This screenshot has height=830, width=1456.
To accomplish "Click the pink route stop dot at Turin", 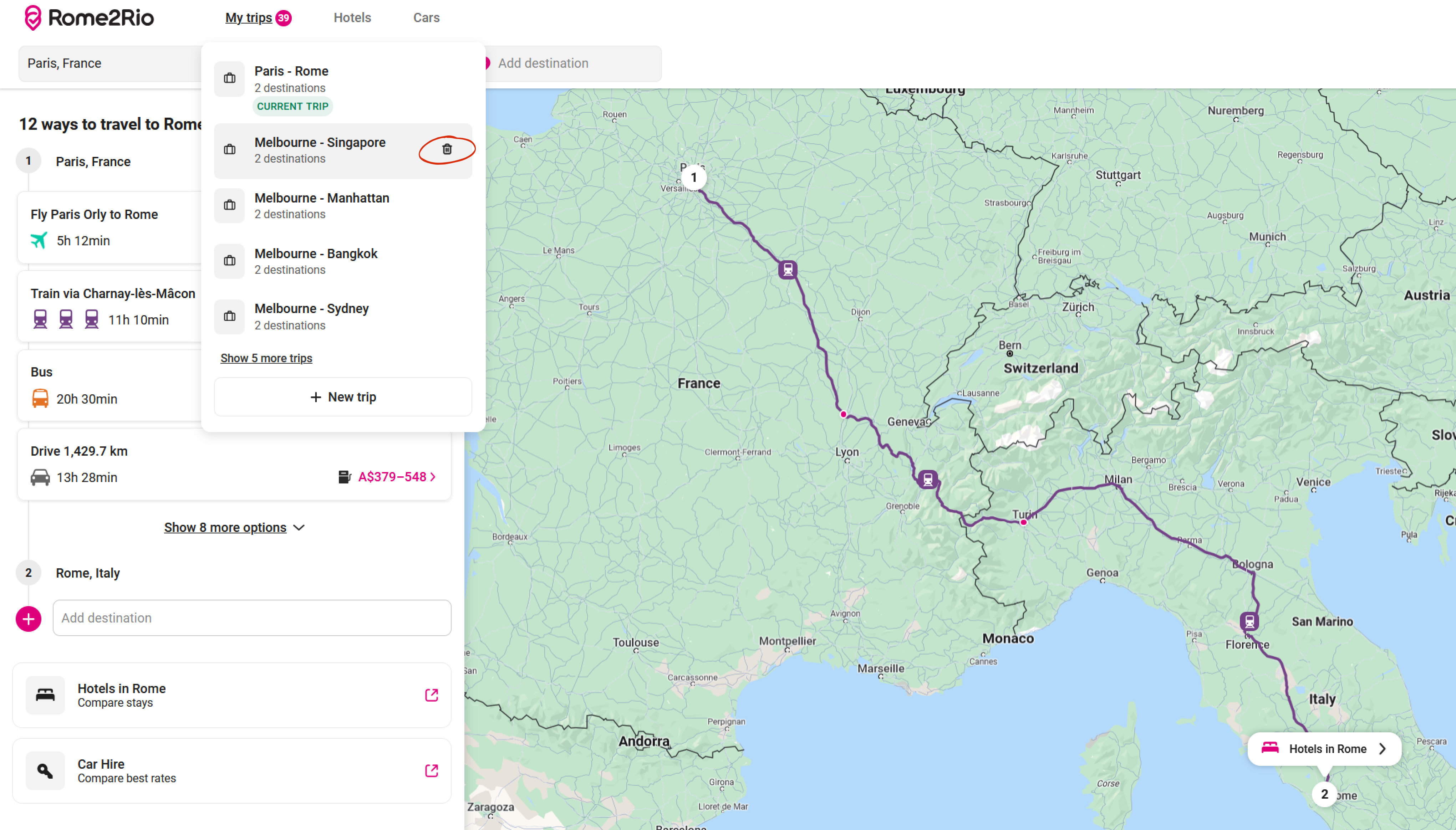I will (x=1024, y=522).
